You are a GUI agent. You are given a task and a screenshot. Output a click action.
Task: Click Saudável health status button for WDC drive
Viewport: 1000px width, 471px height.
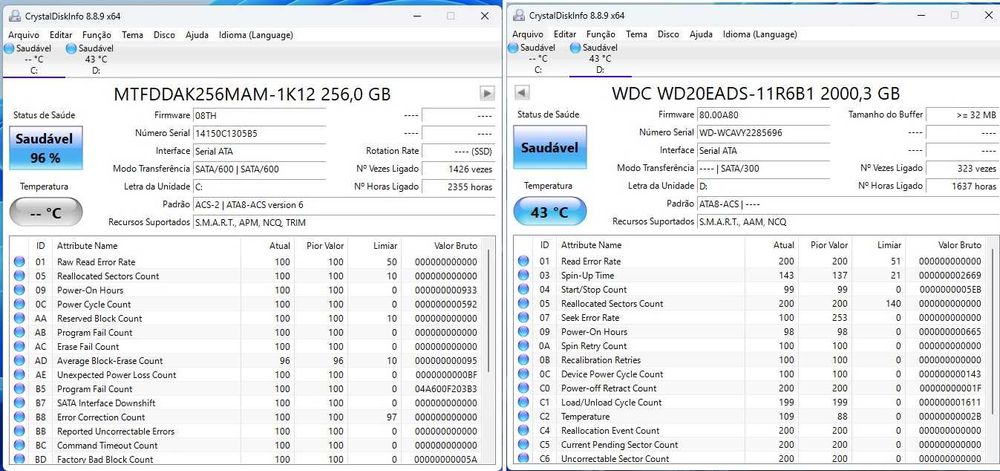coord(550,147)
